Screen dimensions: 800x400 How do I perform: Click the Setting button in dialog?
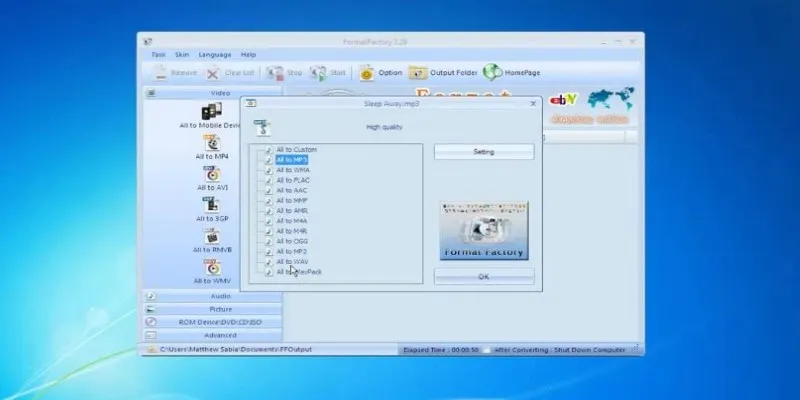point(484,152)
